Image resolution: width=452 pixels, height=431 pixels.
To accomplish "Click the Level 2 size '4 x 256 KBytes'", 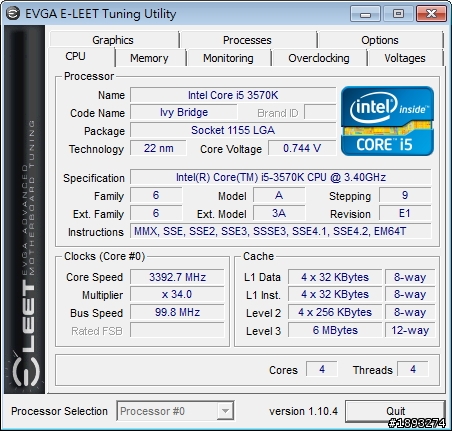I will tap(335, 312).
